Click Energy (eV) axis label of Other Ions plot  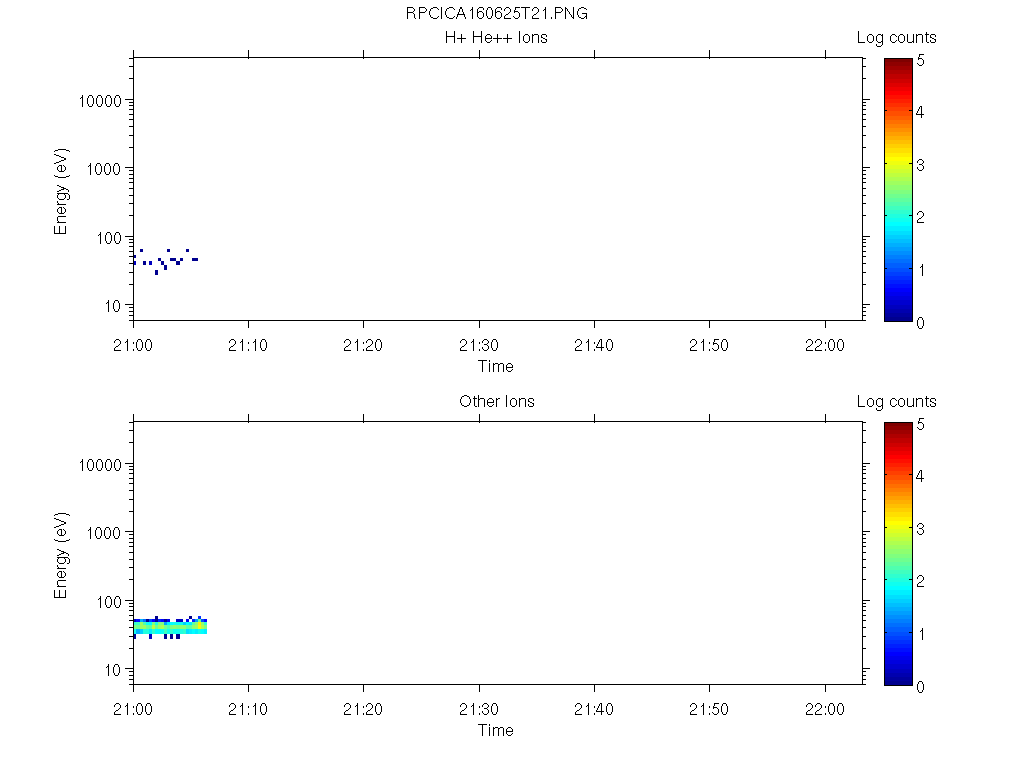(x=61, y=555)
